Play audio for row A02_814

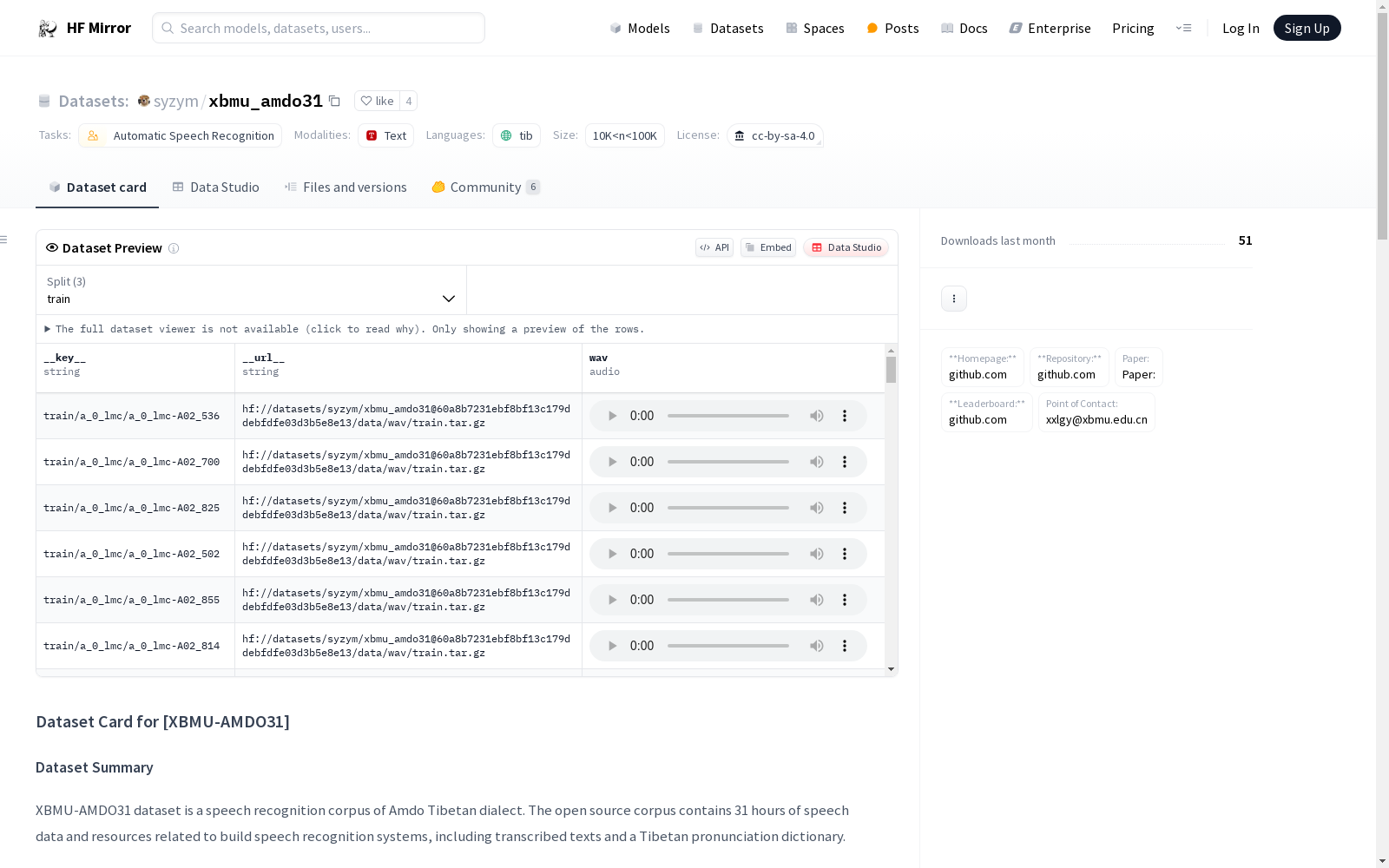coord(612,646)
